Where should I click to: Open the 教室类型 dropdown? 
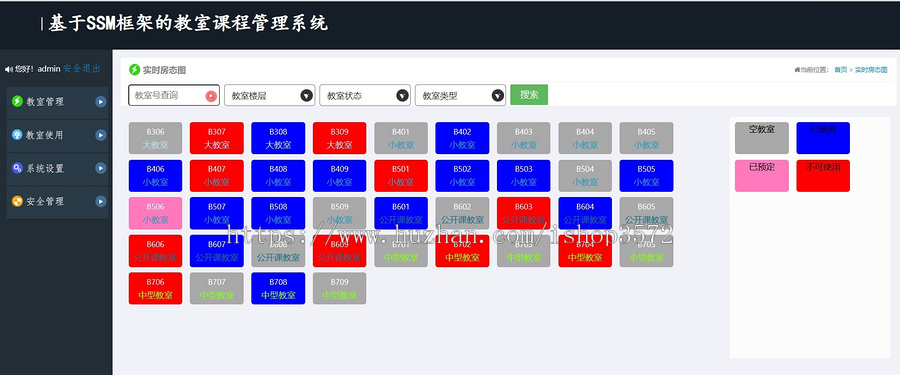[x=460, y=95]
